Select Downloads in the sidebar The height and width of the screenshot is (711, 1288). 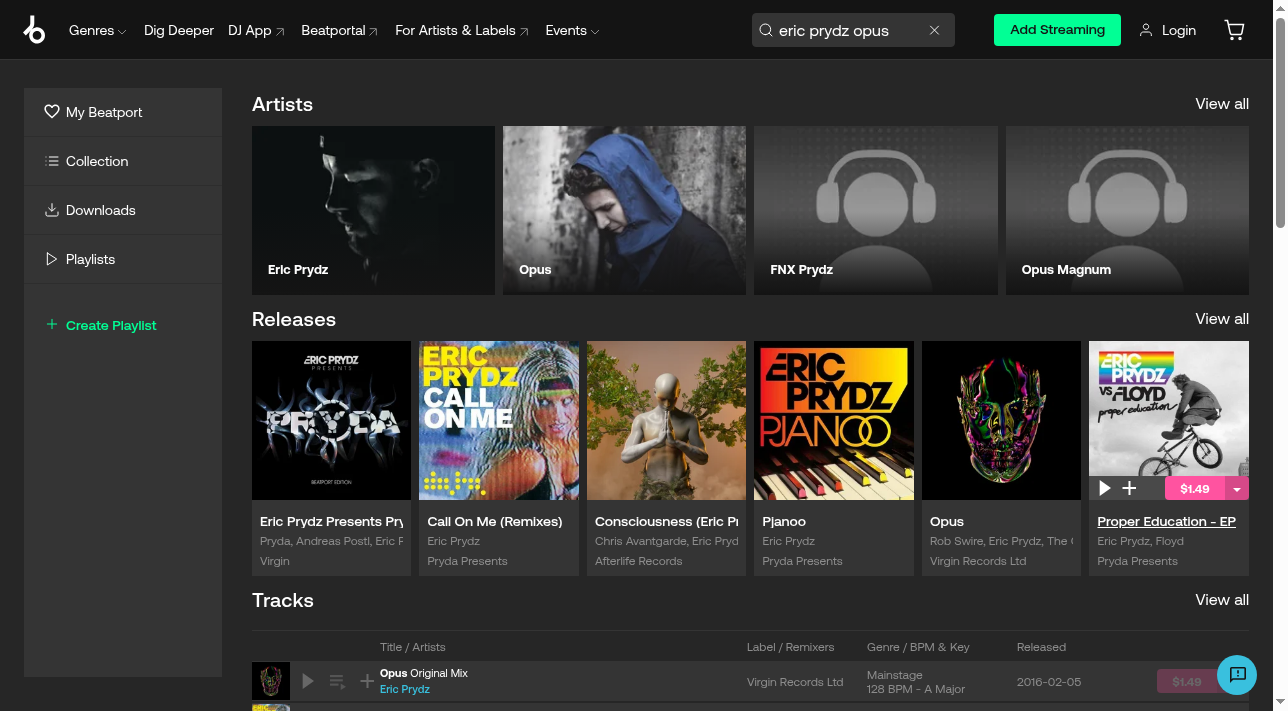(x=123, y=210)
